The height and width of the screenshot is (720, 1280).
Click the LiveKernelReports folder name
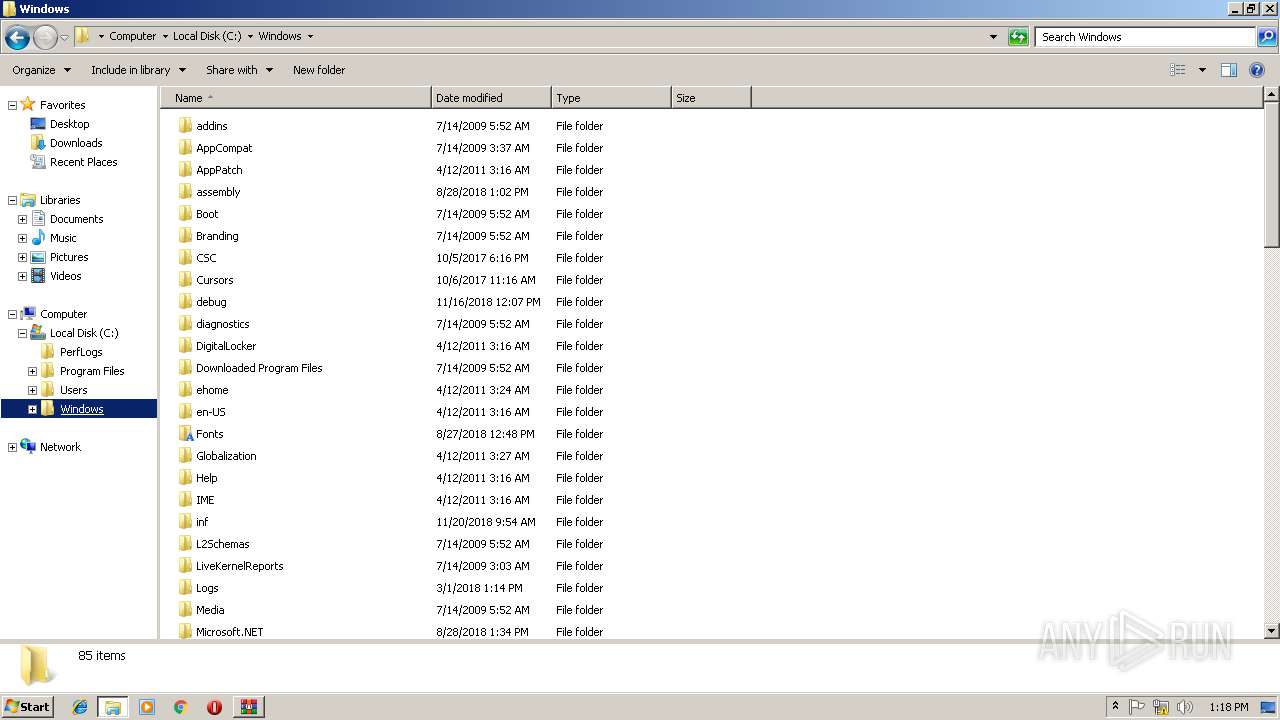(x=239, y=566)
